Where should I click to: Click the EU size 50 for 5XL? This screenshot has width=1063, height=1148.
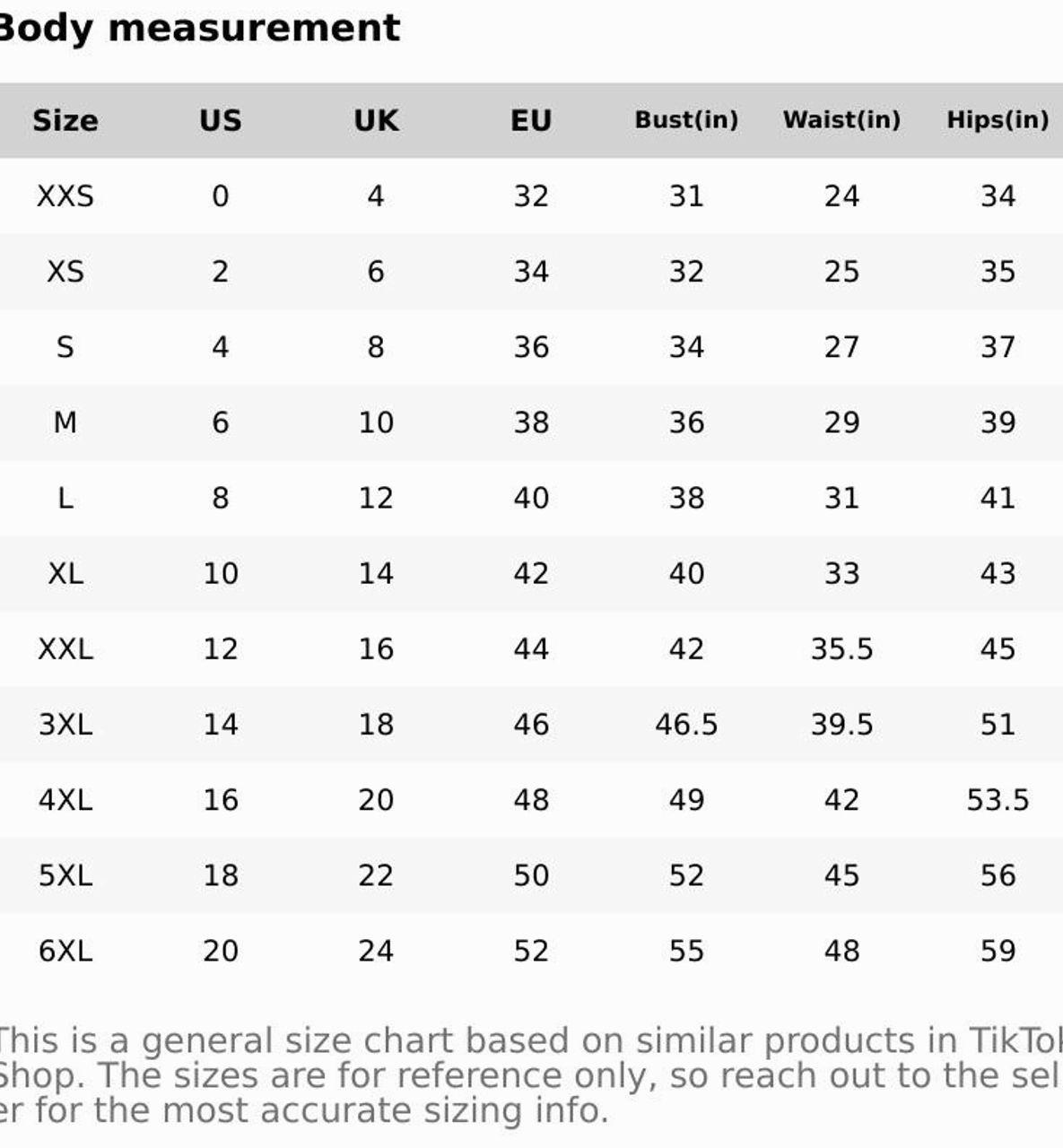point(531,875)
